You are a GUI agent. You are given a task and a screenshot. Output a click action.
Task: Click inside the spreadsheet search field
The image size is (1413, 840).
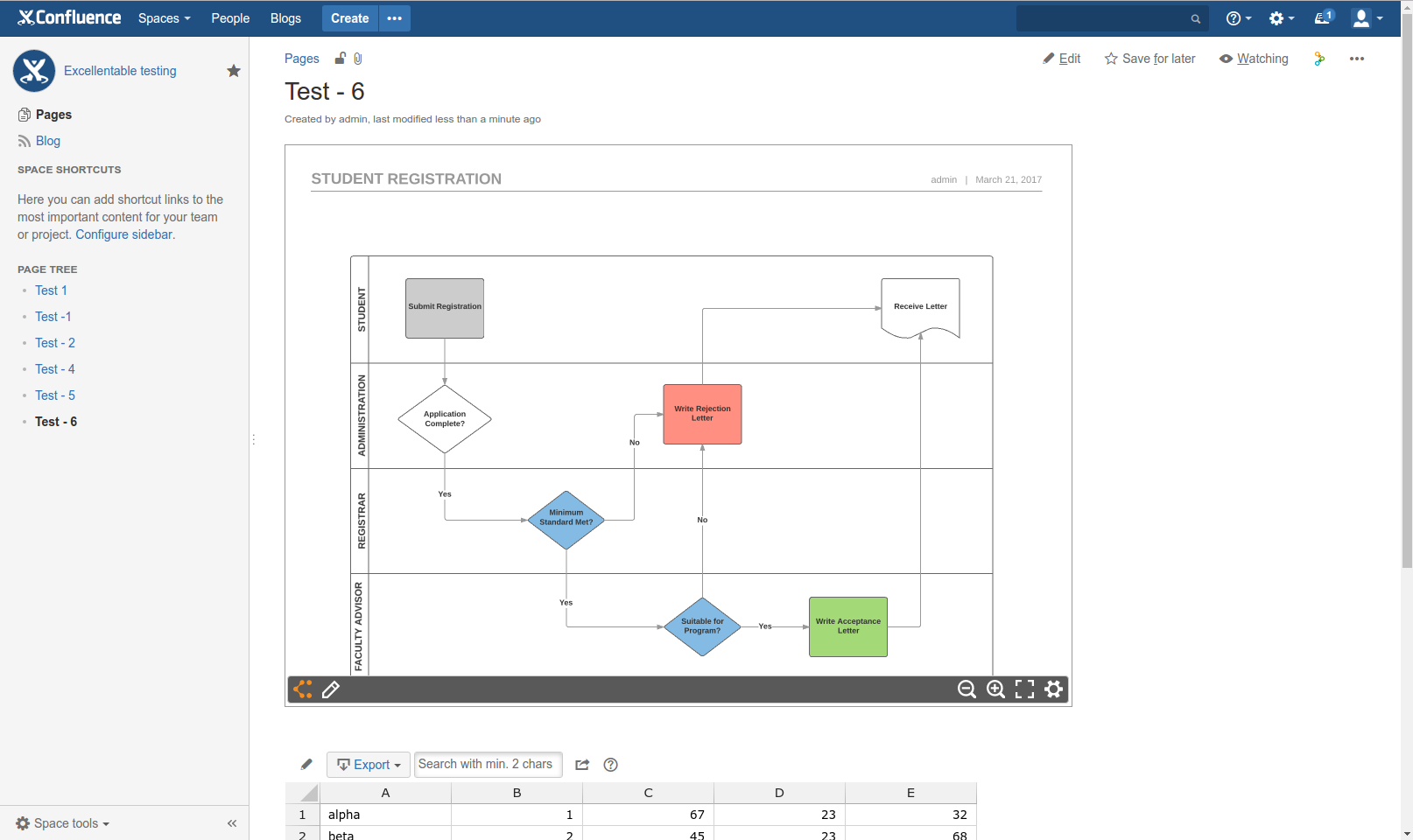pos(488,764)
